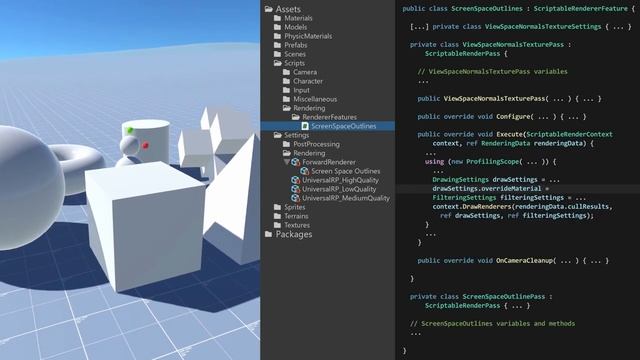Click the Scenes folder icon

(278, 54)
